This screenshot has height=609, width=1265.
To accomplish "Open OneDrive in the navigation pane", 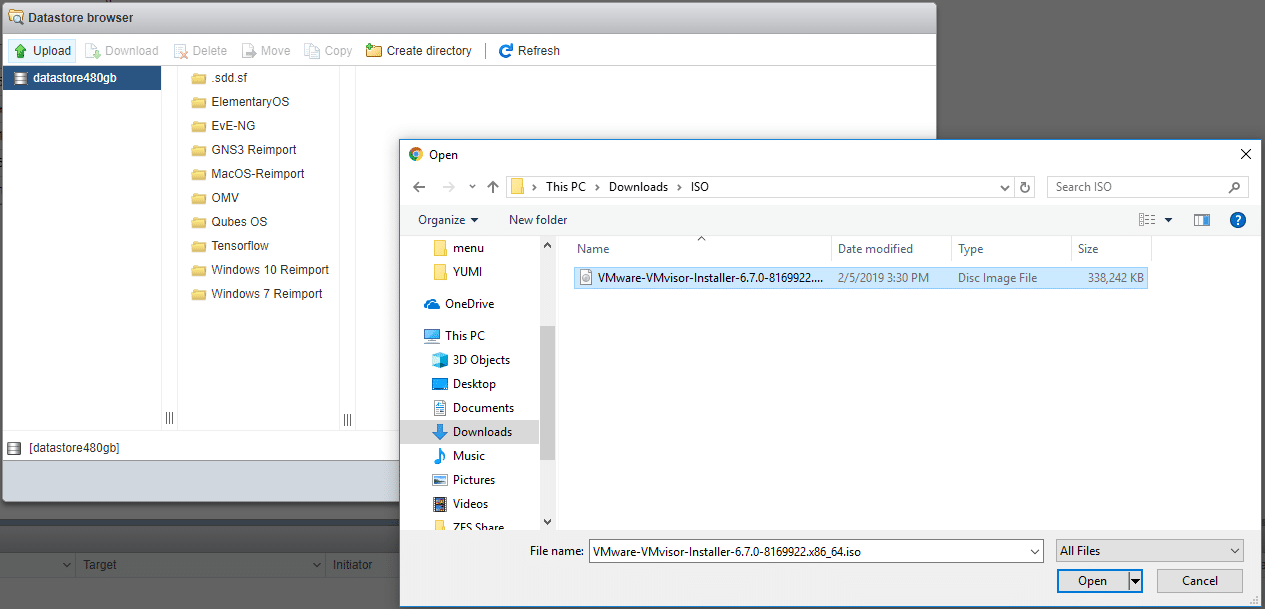I will coord(459,304).
